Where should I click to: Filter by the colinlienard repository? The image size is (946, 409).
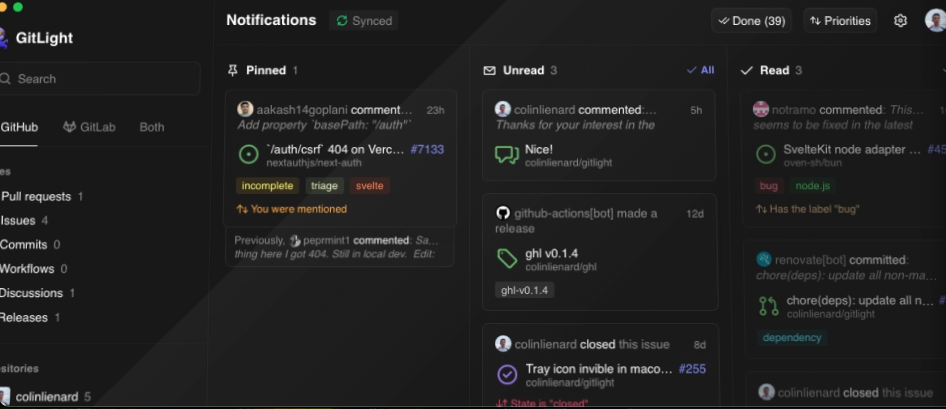click(46, 397)
